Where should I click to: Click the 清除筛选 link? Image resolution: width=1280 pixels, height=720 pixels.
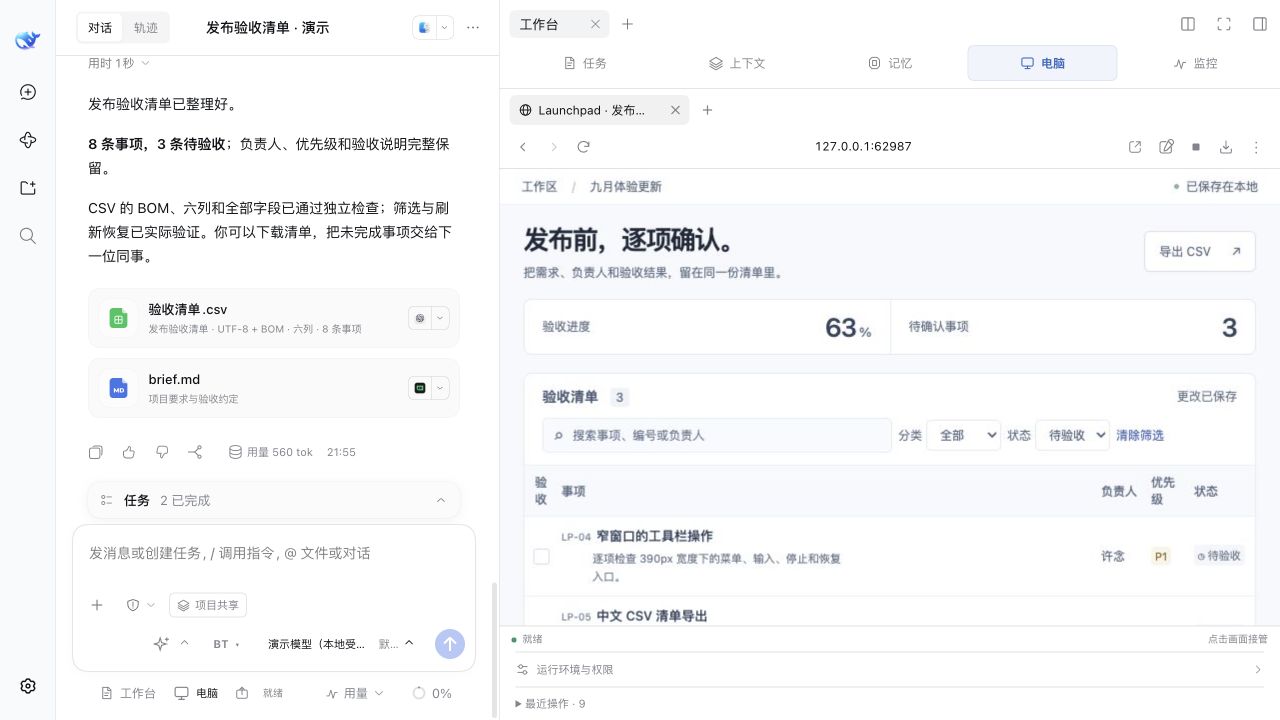[x=1140, y=435]
